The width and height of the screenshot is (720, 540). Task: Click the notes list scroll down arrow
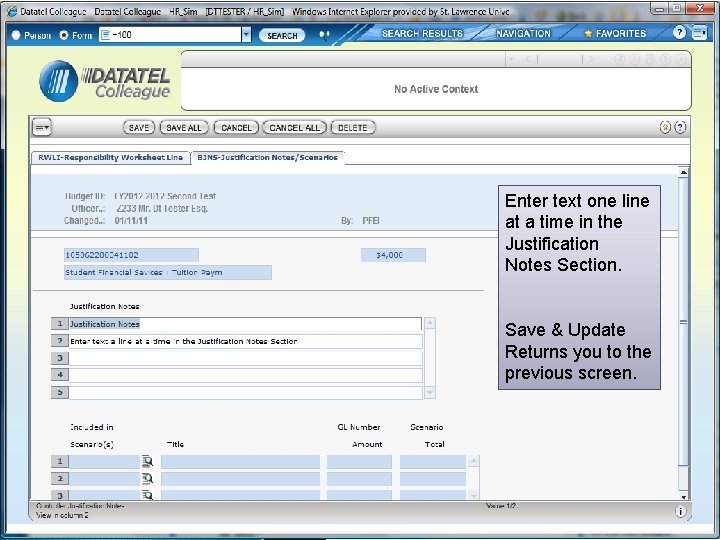click(430, 393)
